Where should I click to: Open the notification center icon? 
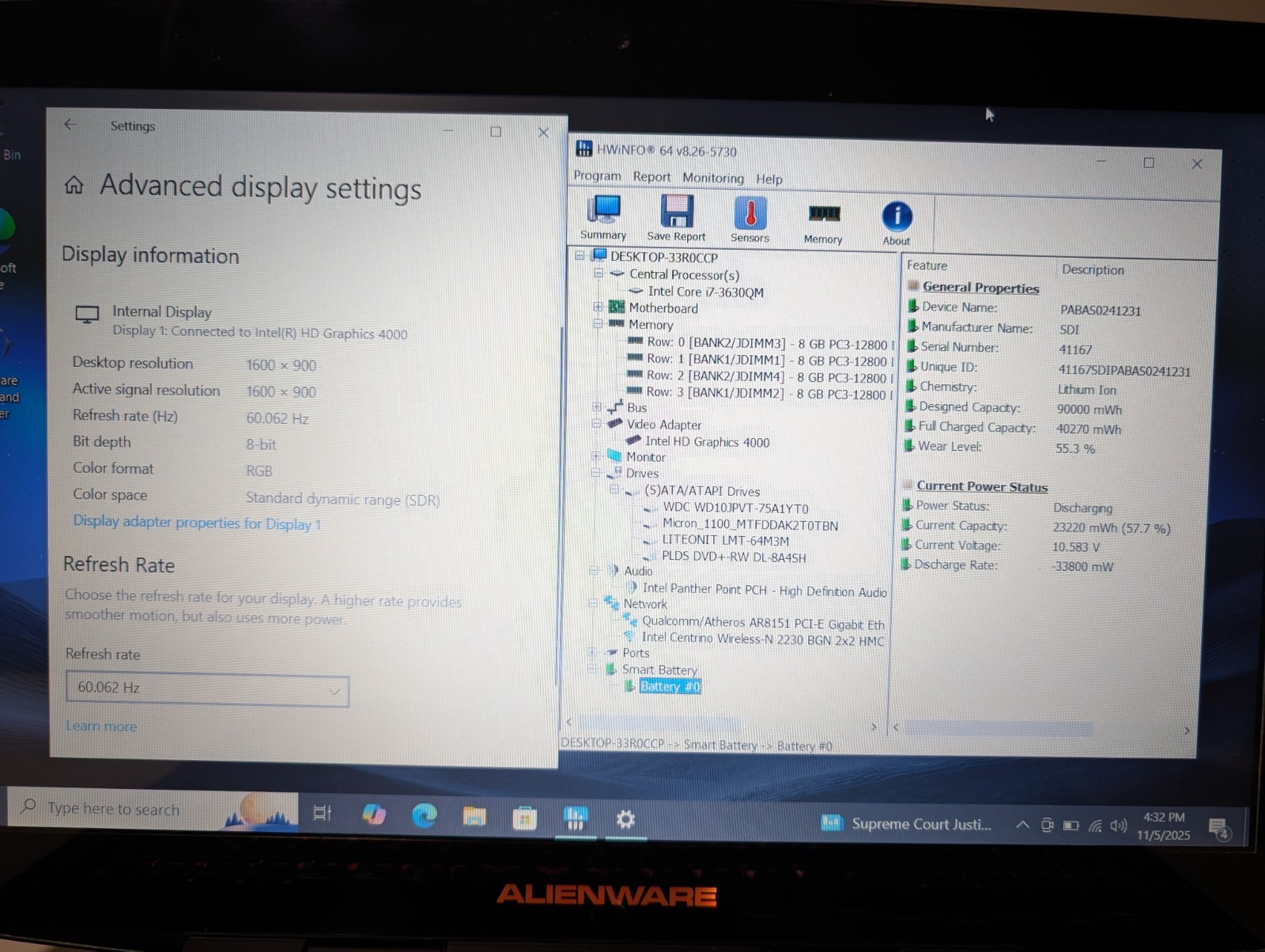click(x=1220, y=829)
